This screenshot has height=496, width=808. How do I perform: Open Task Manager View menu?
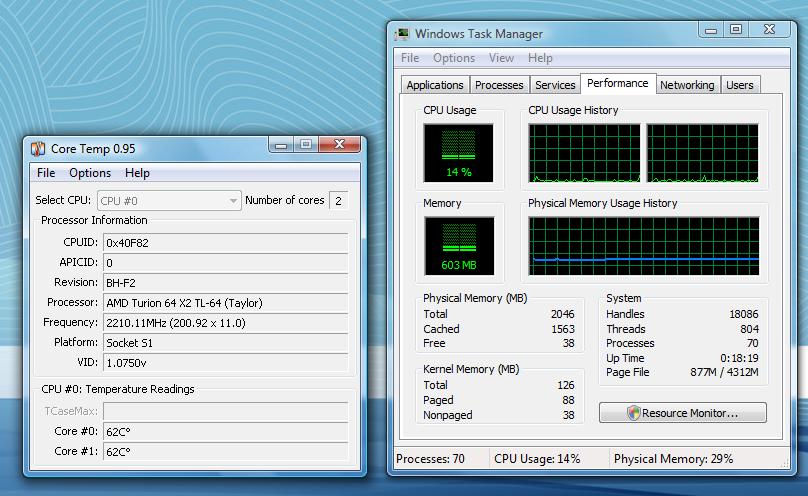[501, 58]
